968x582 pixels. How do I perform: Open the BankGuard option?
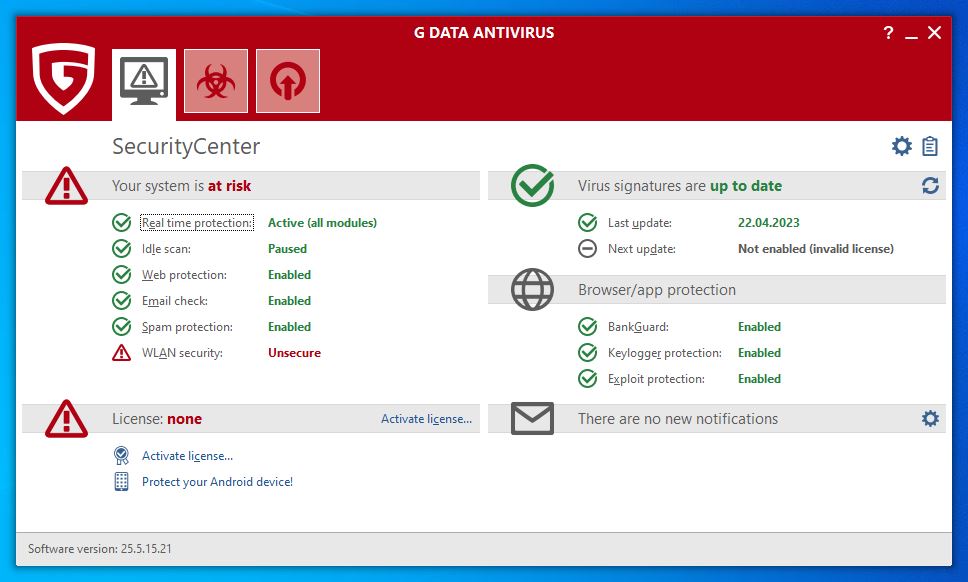638,326
